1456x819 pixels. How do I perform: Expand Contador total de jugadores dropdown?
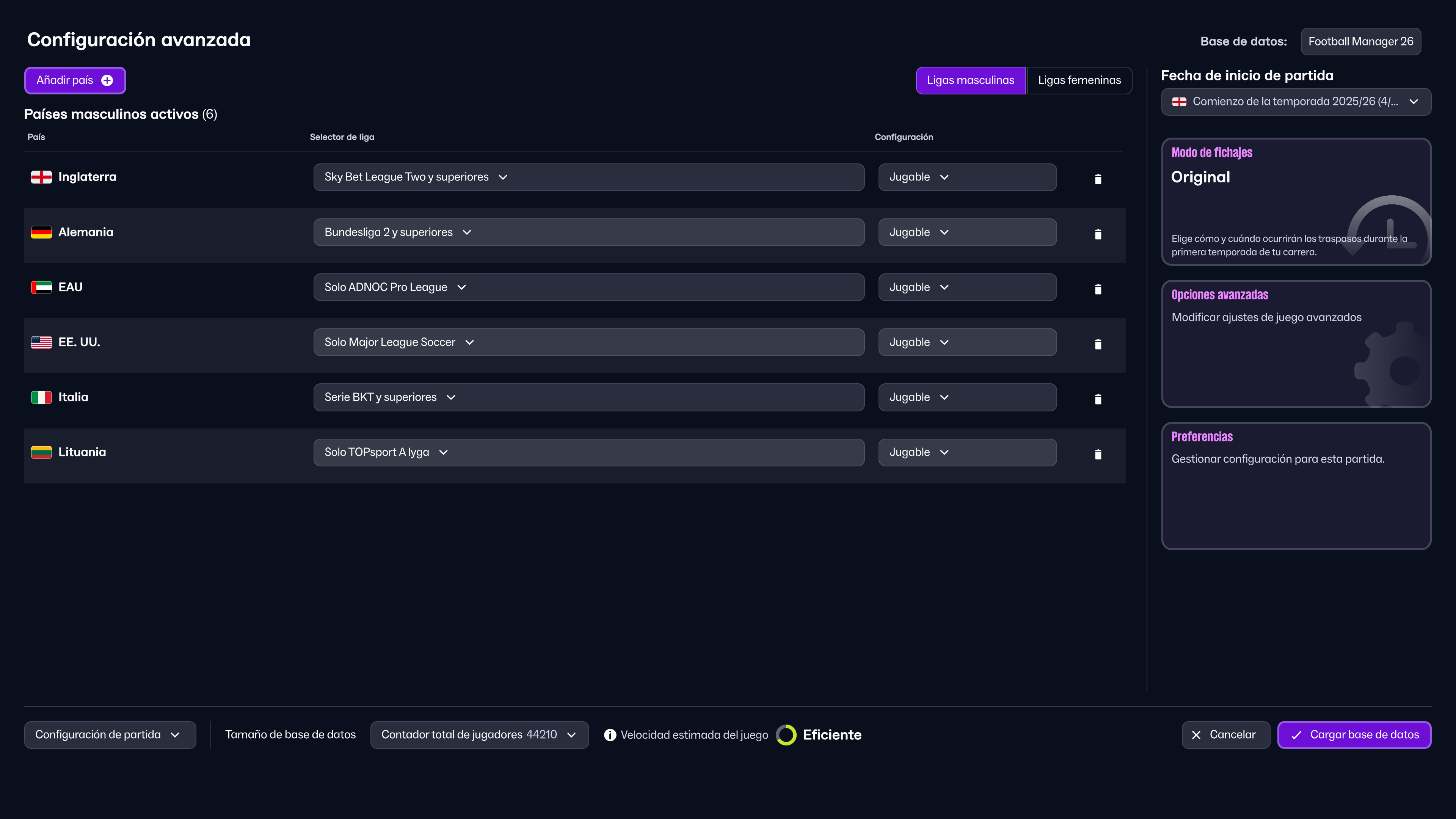[479, 735]
